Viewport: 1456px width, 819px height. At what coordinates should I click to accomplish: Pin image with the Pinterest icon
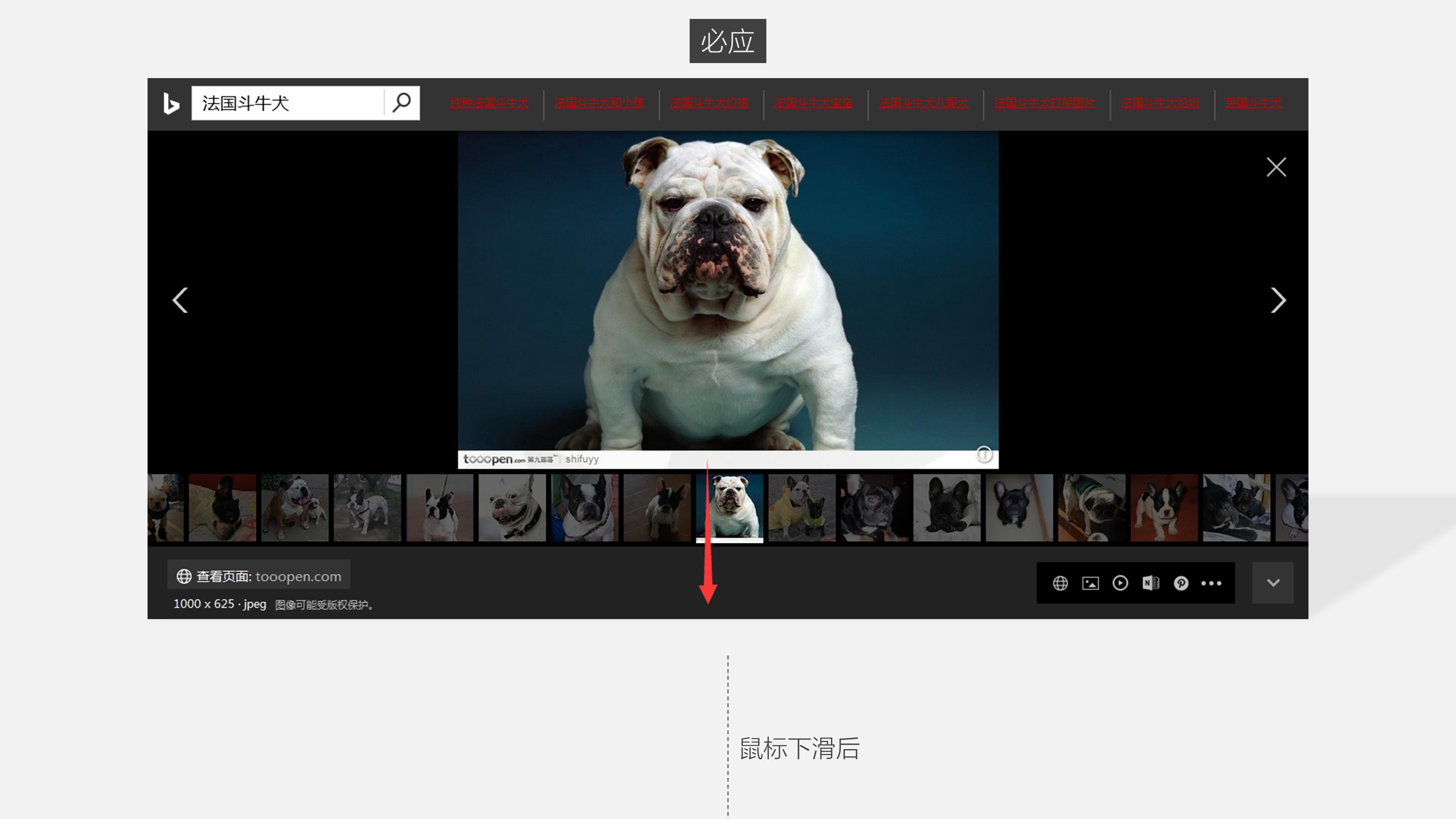pyautogui.click(x=1181, y=583)
